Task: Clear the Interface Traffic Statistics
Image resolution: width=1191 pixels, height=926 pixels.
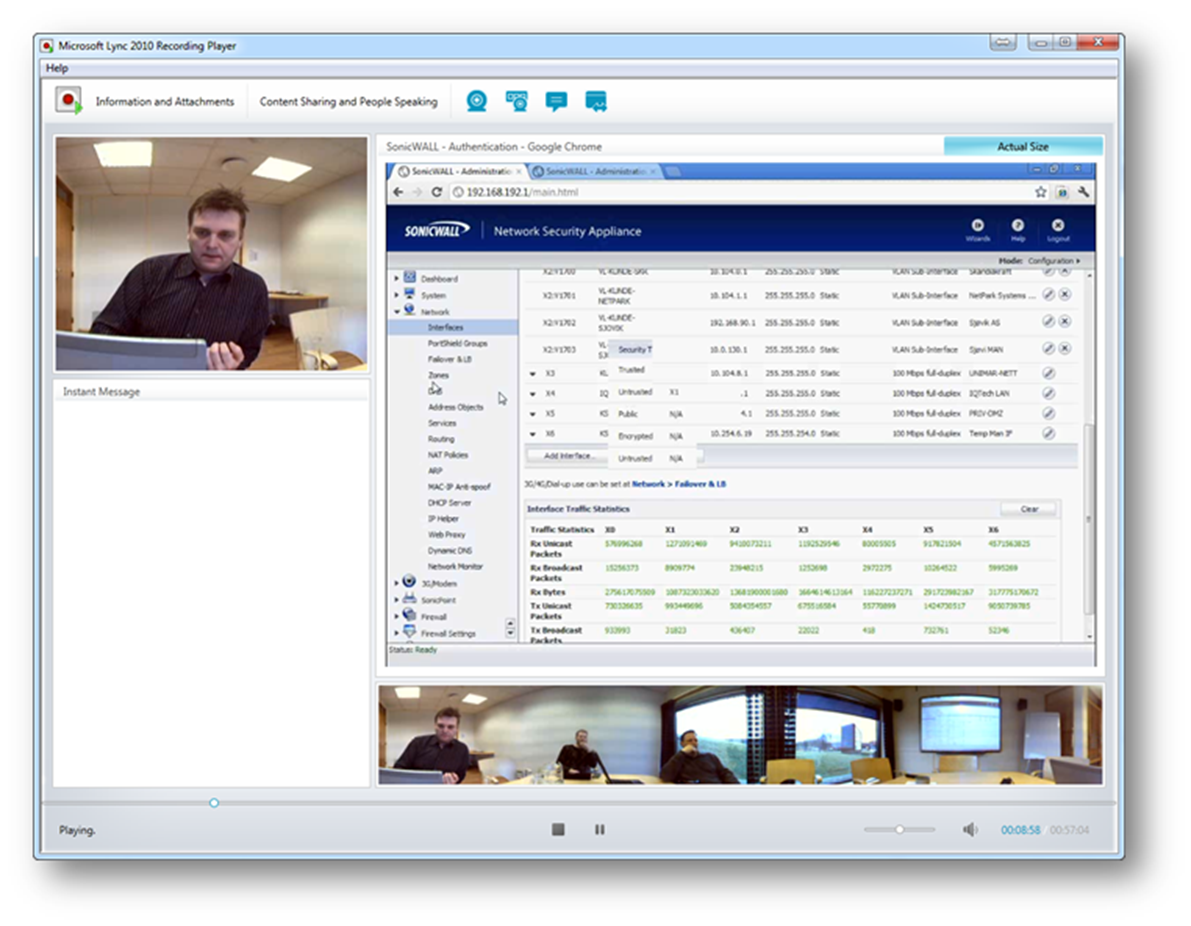Action: click(1029, 509)
